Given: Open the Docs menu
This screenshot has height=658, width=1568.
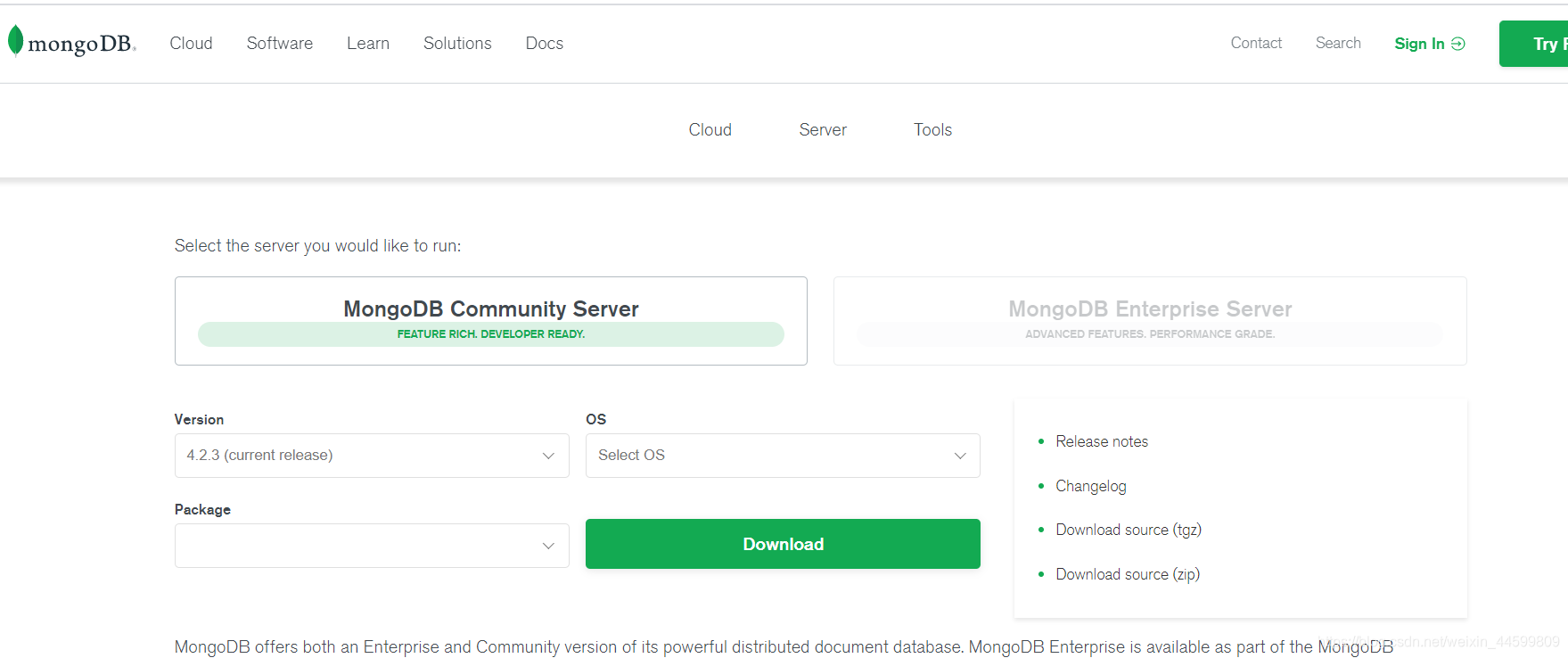Looking at the screenshot, I should point(545,43).
